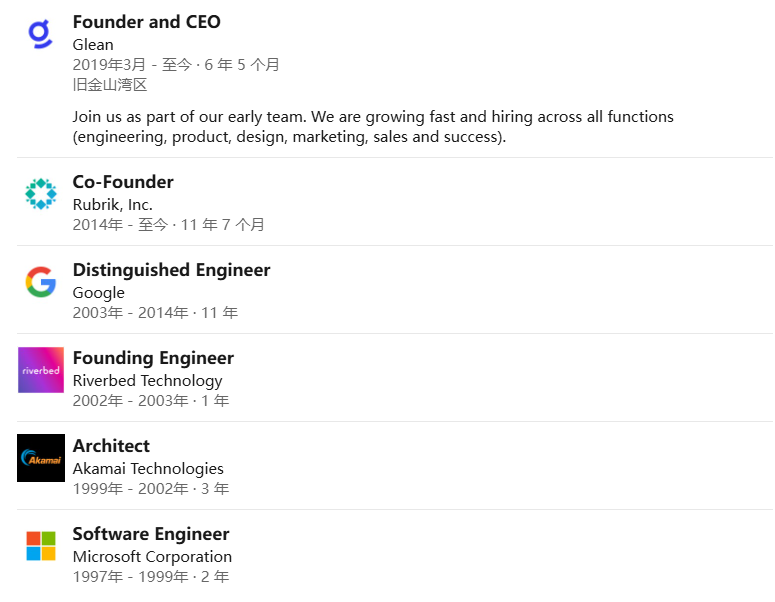Viewport: 775px width, 602px height.
Task: Open the Founder and CEO title
Action: pos(146,22)
